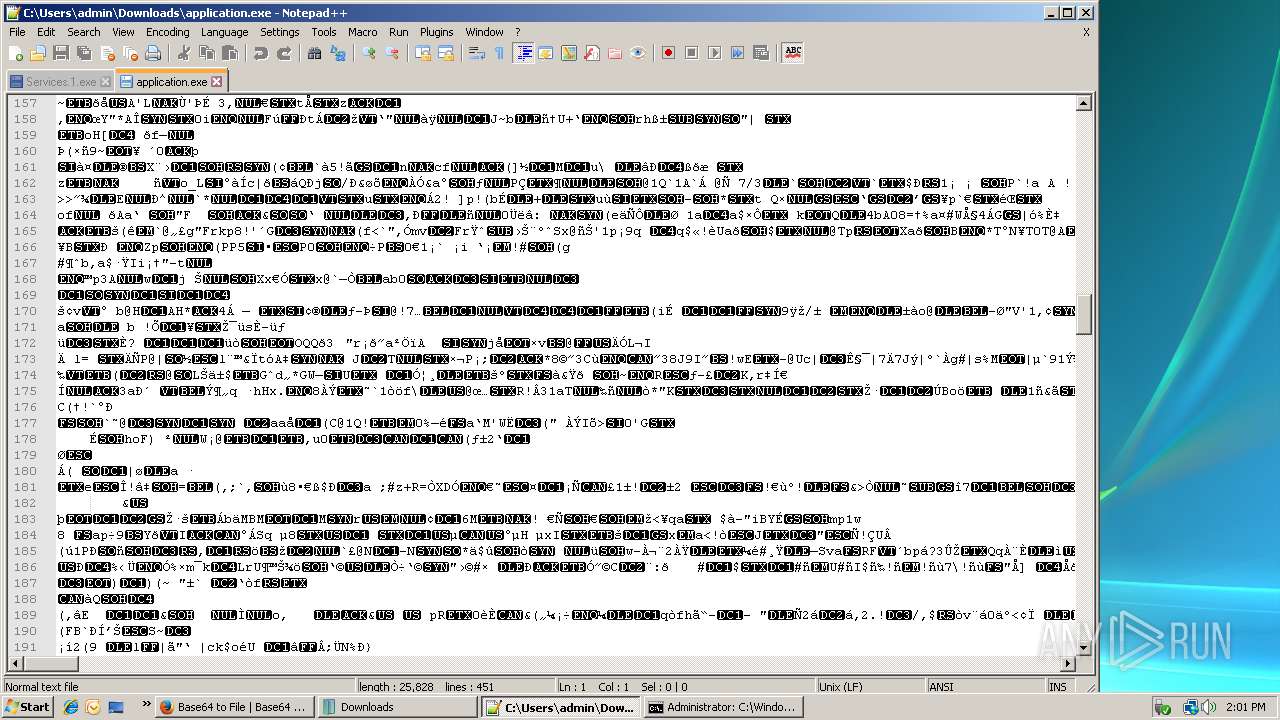
Task: Open the Folder as Workspace icon
Action: point(614,53)
